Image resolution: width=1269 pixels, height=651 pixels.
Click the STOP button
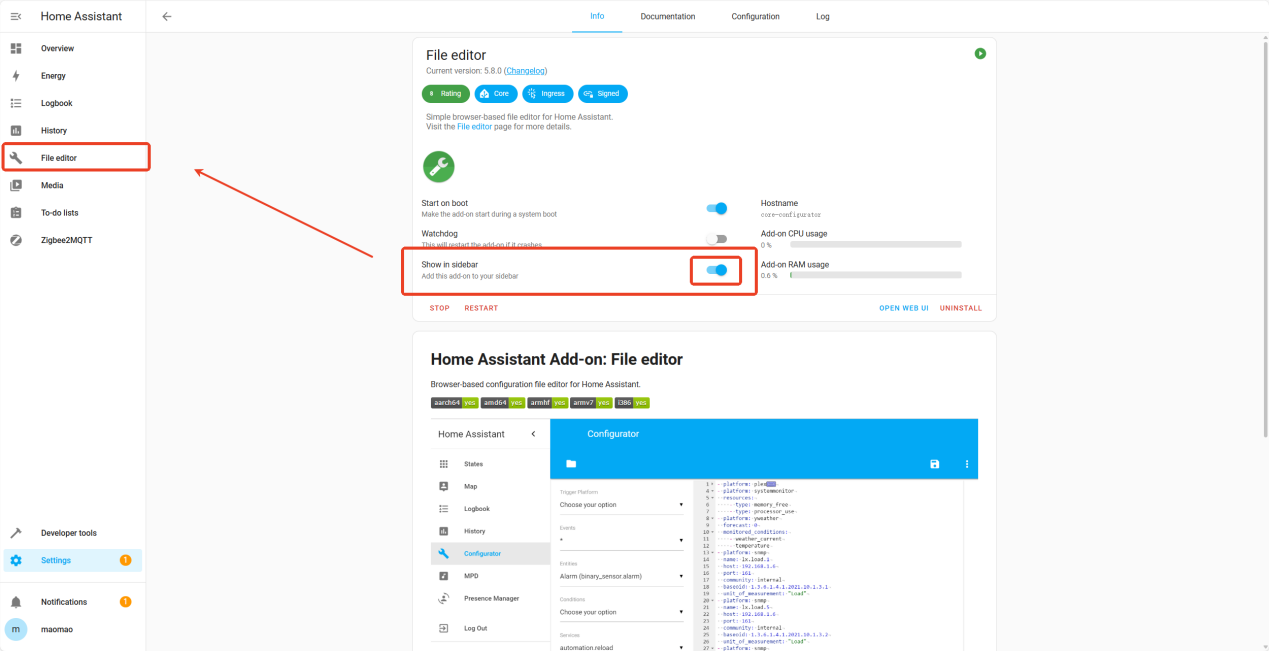(x=440, y=308)
